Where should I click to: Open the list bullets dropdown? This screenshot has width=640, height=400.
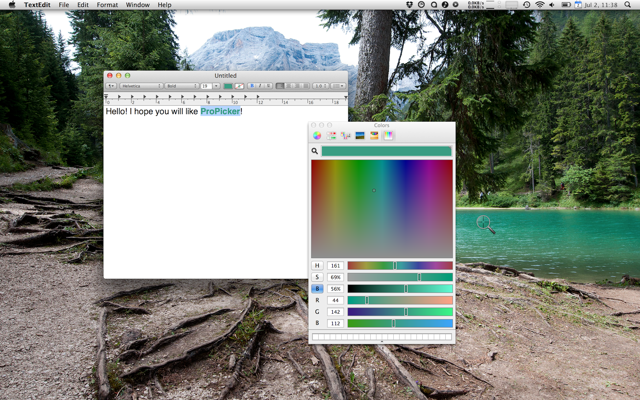tap(338, 86)
